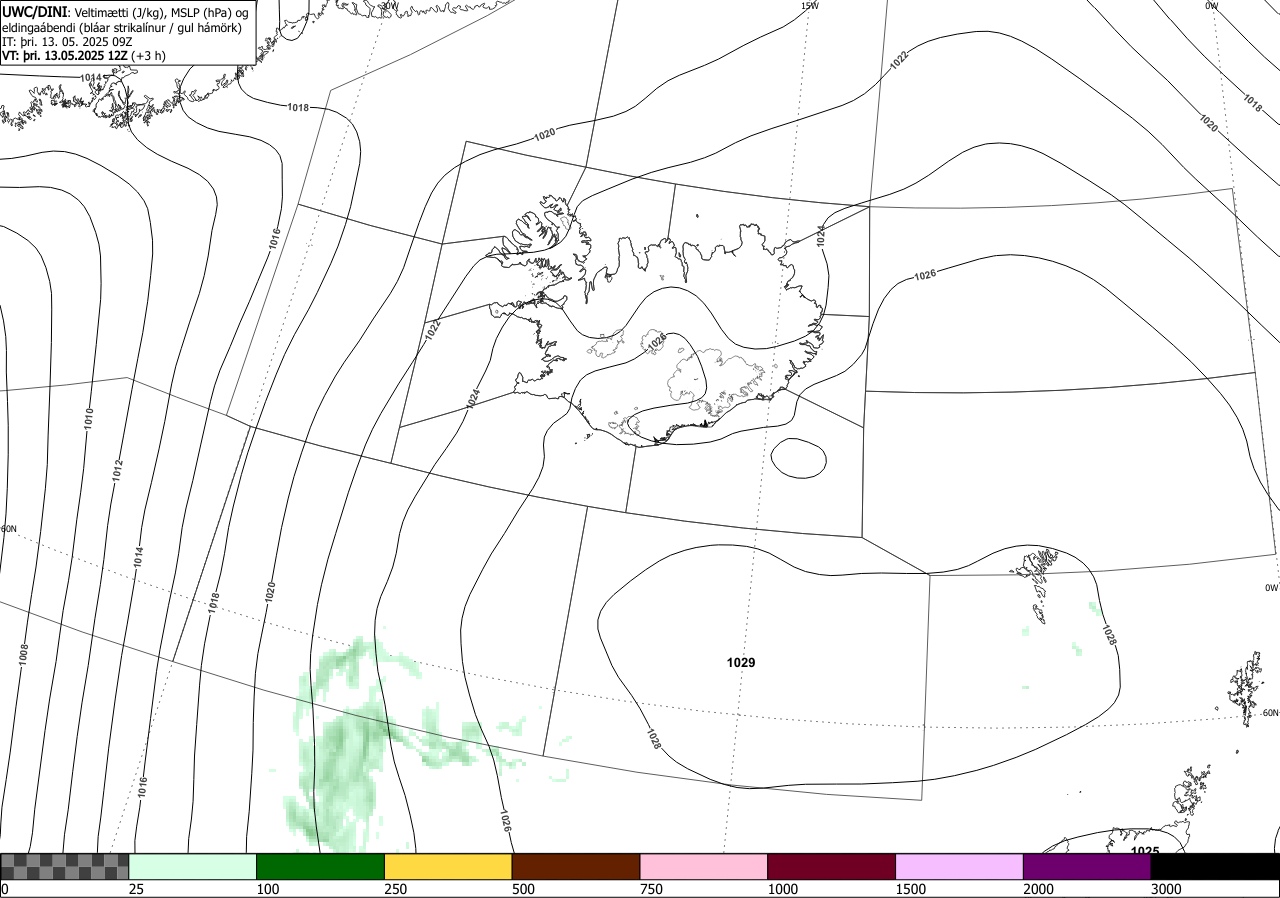Click the 'UWC/DINI: Veltimætti (J/kg)' title line
Viewport: 1280px width, 898px height.
[x=124, y=12]
